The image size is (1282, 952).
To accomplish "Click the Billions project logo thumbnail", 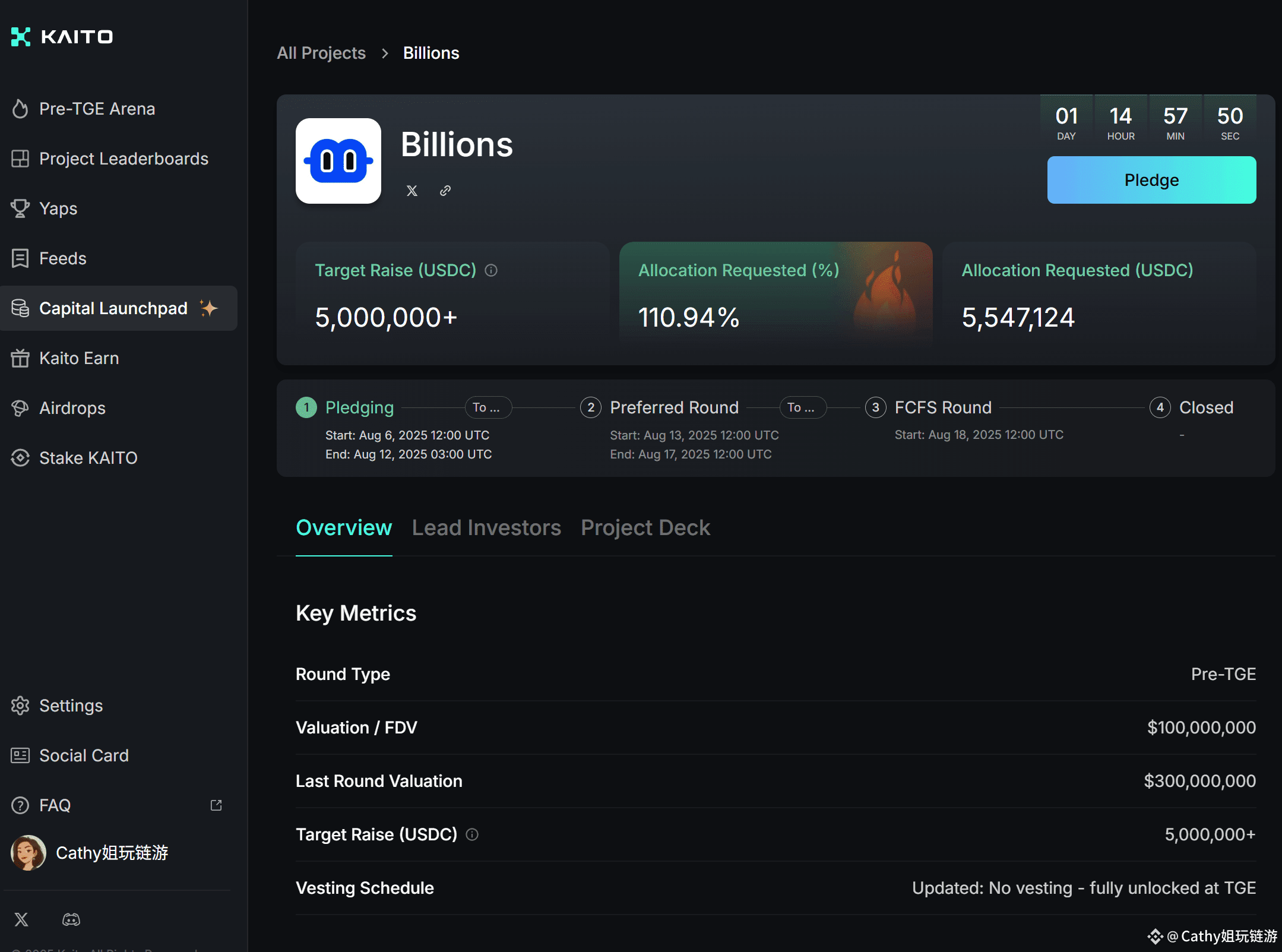I will [x=338, y=161].
